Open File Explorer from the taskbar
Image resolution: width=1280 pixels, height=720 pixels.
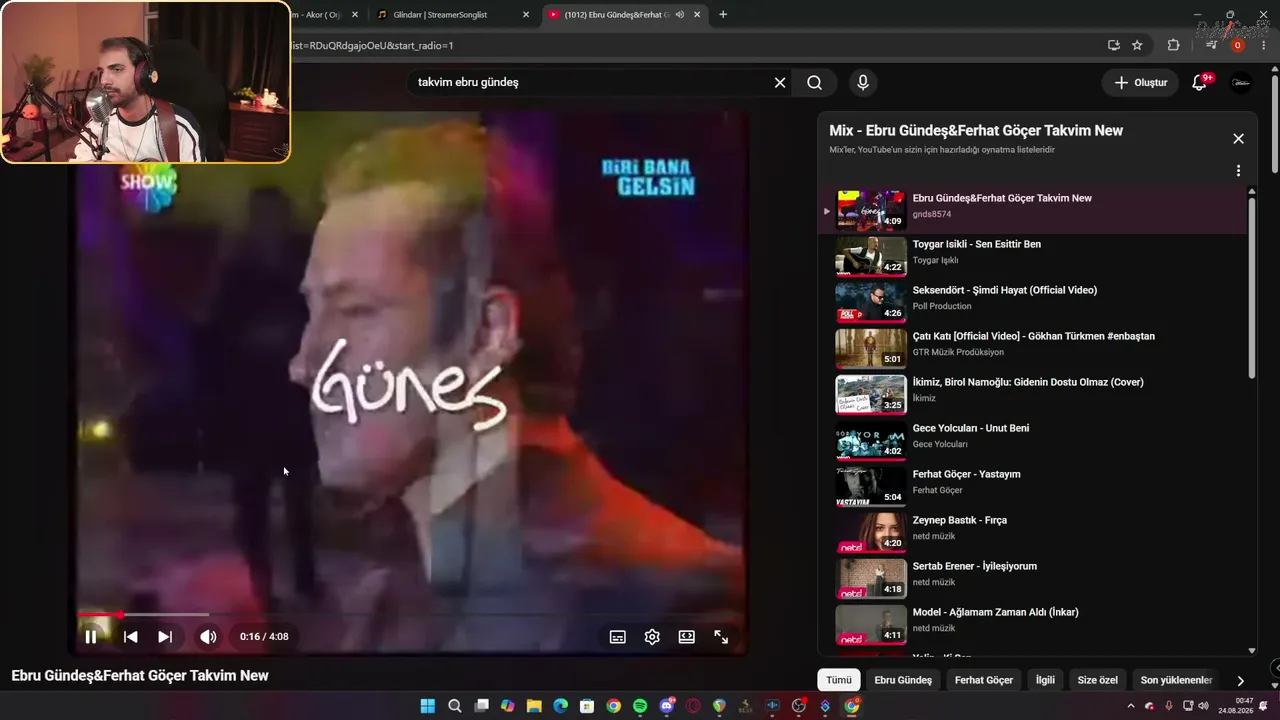(534, 706)
